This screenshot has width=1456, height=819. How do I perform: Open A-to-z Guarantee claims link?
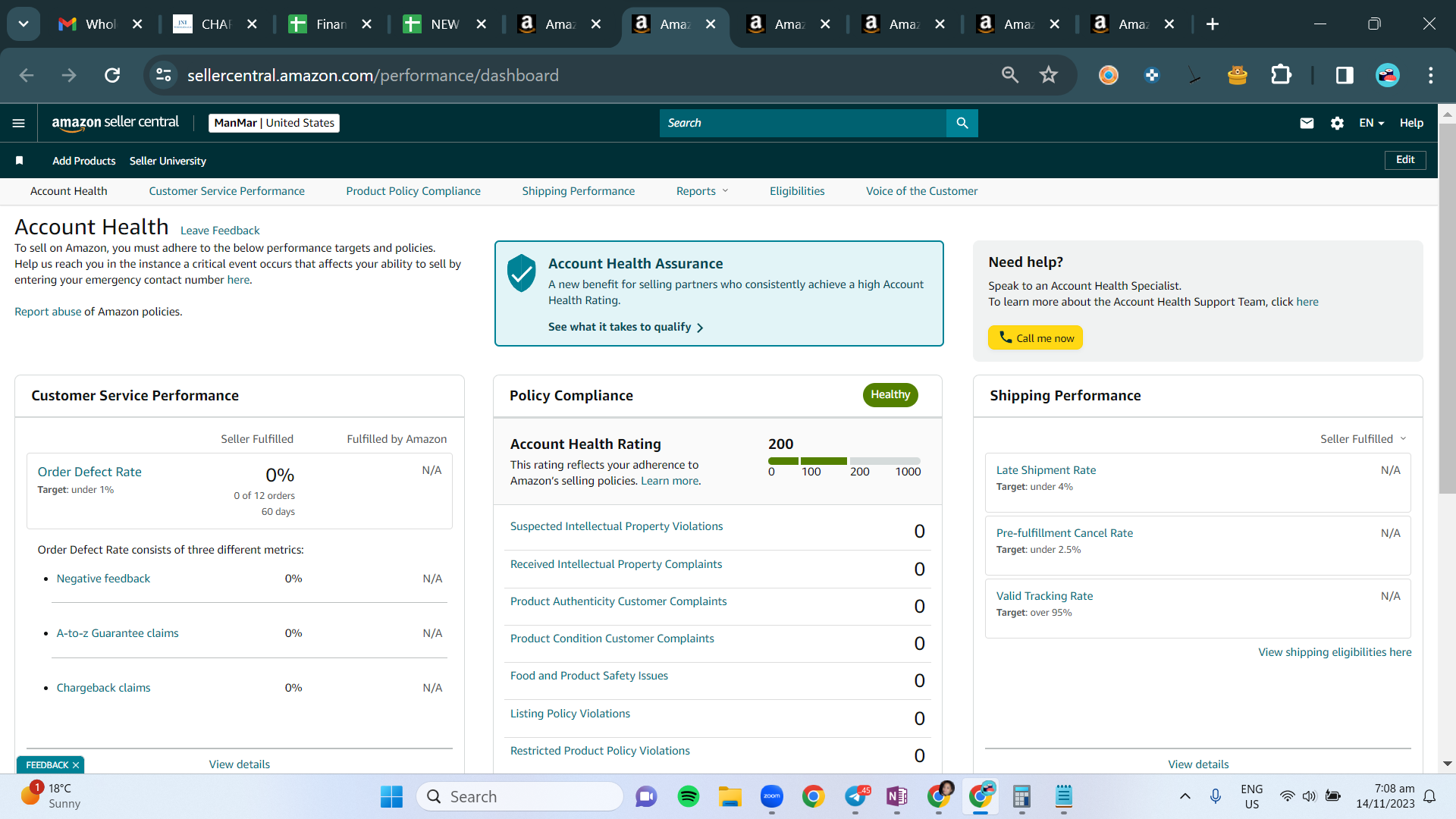pos(118,633)
